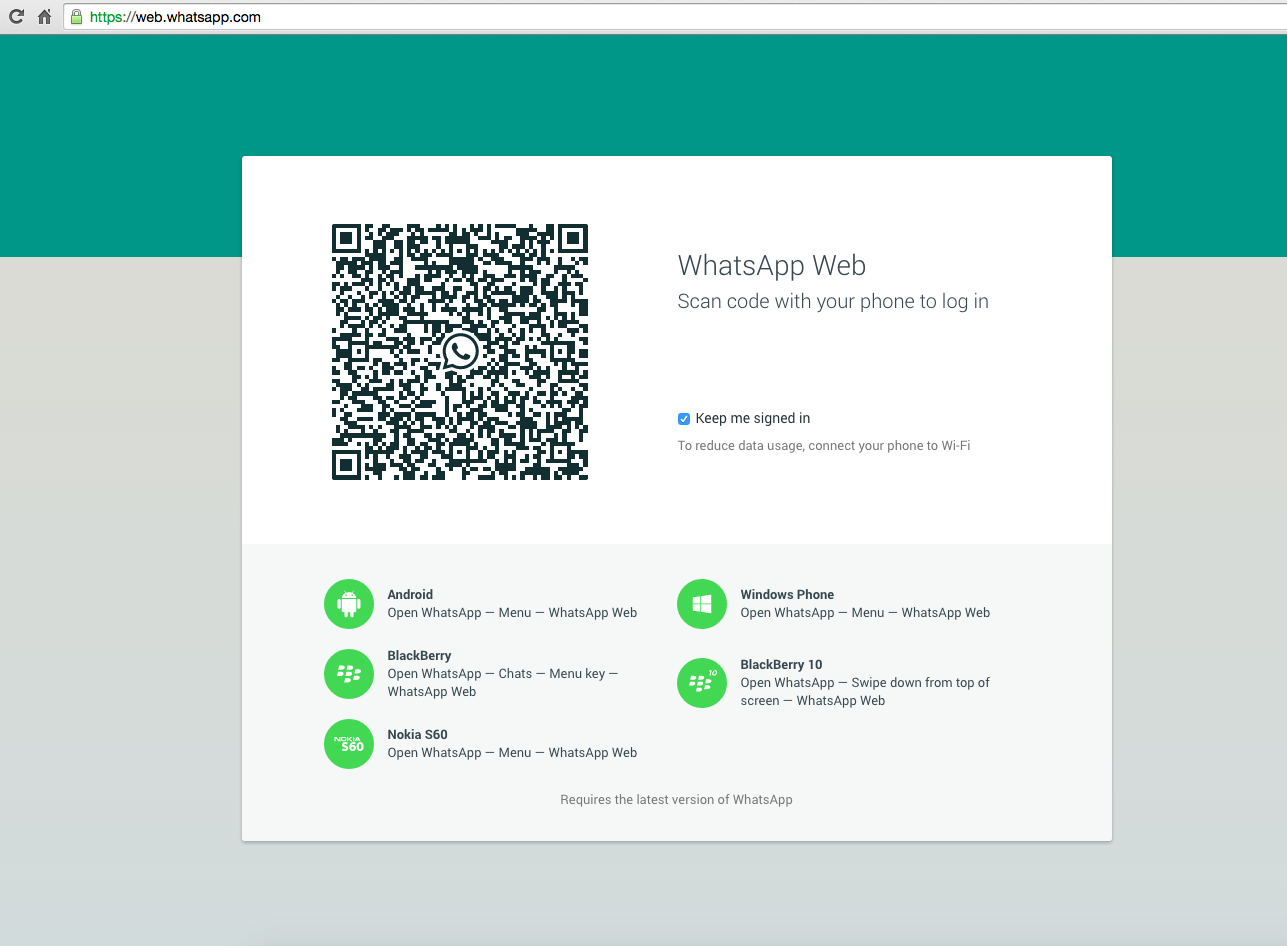Click the BlackBerry 10 heading text
The image size is (1287, 946).
click(x=781, y=665)
